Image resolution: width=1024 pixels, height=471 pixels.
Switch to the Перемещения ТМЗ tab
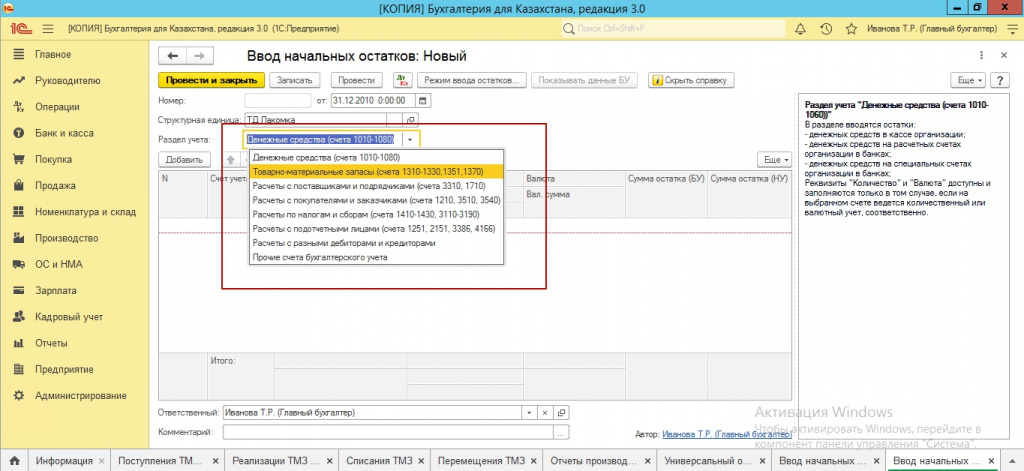click(480, 461)
